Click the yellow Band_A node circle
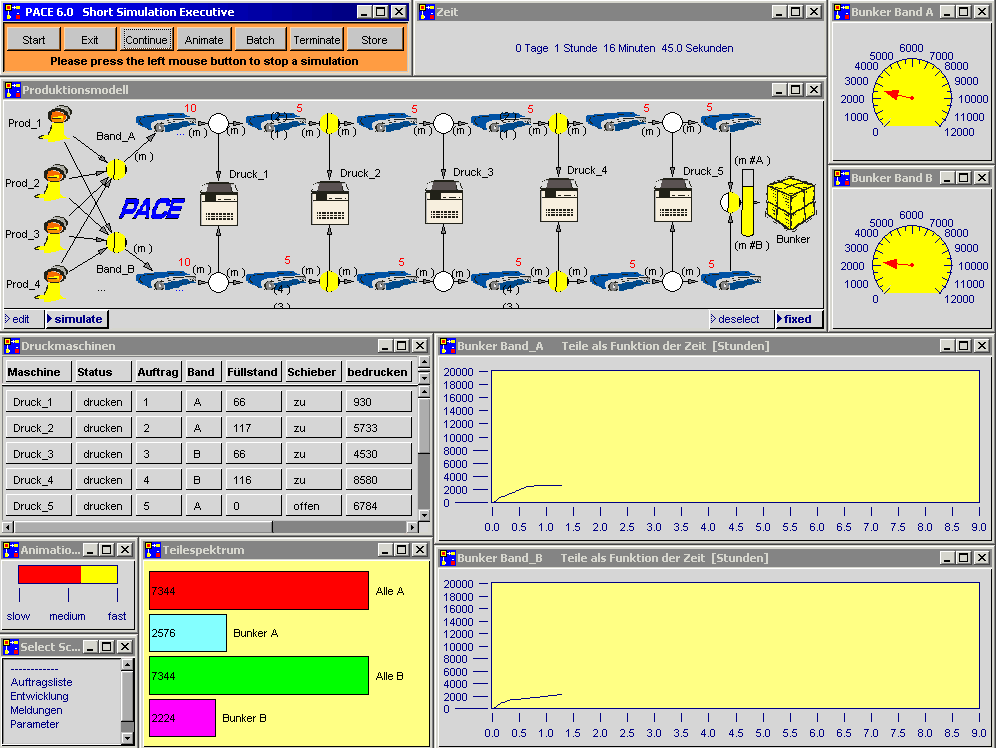Image resolution: width=996 pixels, height=748 pixels. [116, 170]
